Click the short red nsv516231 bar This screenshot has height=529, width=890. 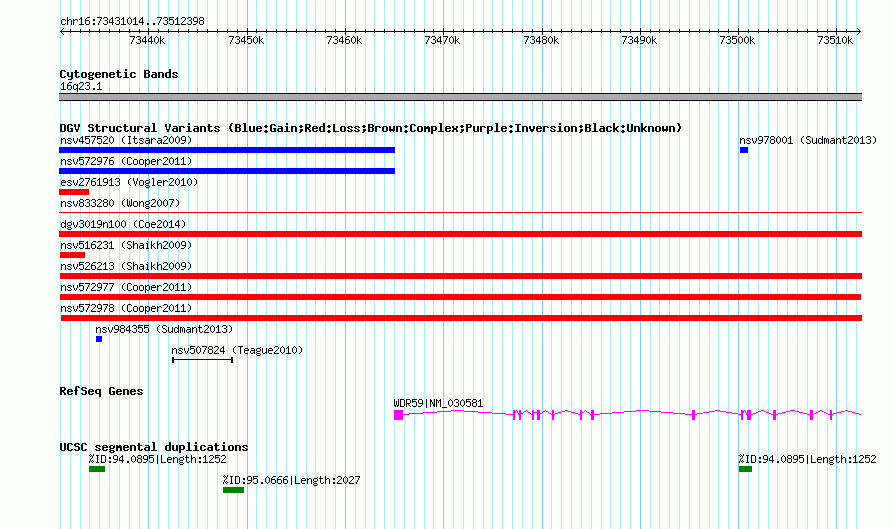[72, 255]
